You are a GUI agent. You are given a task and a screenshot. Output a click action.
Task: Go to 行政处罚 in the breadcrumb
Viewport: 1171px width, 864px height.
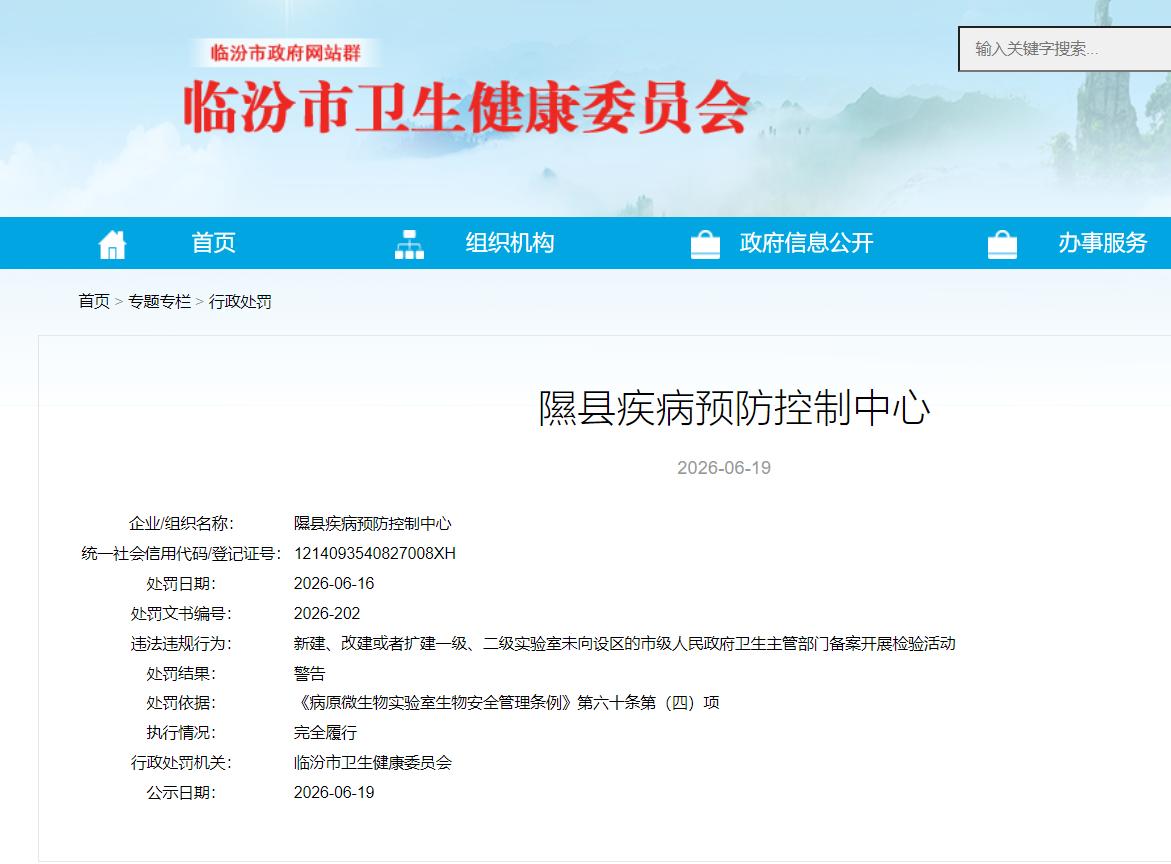pos(240,301)
